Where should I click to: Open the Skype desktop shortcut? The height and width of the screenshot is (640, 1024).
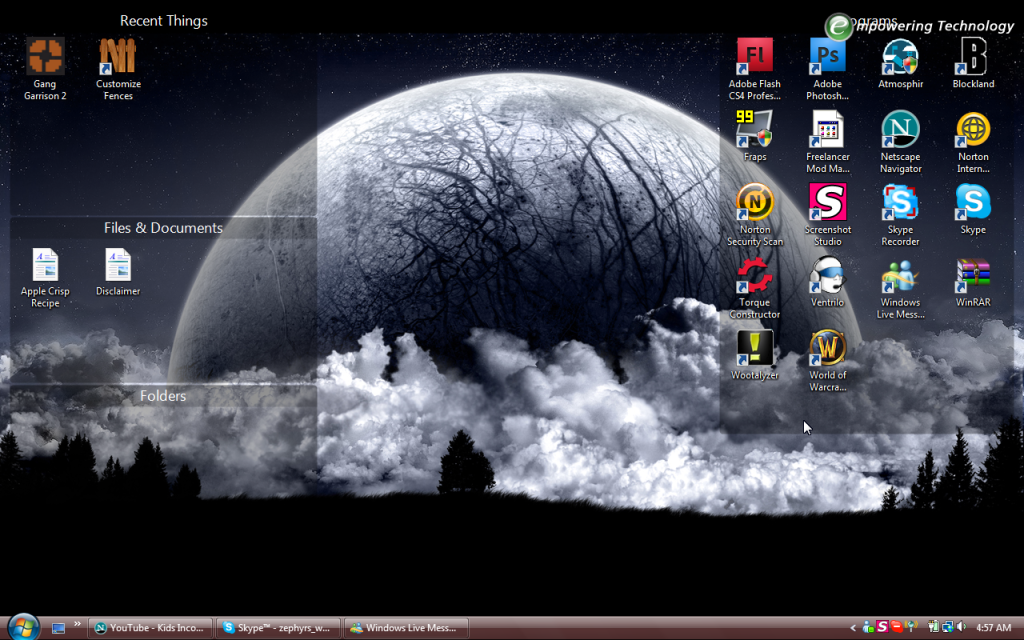point(973,209)
